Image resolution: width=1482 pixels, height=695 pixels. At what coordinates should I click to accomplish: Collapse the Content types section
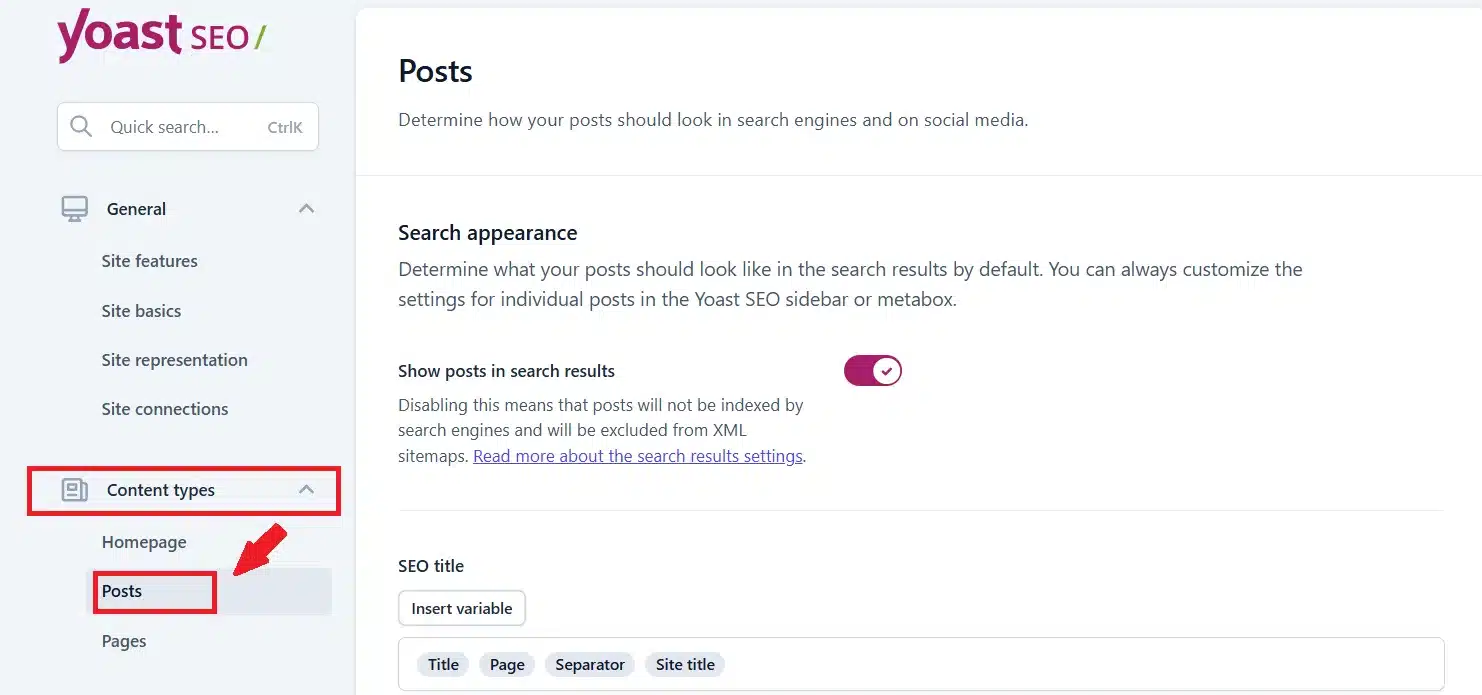[x=307, y=490]
